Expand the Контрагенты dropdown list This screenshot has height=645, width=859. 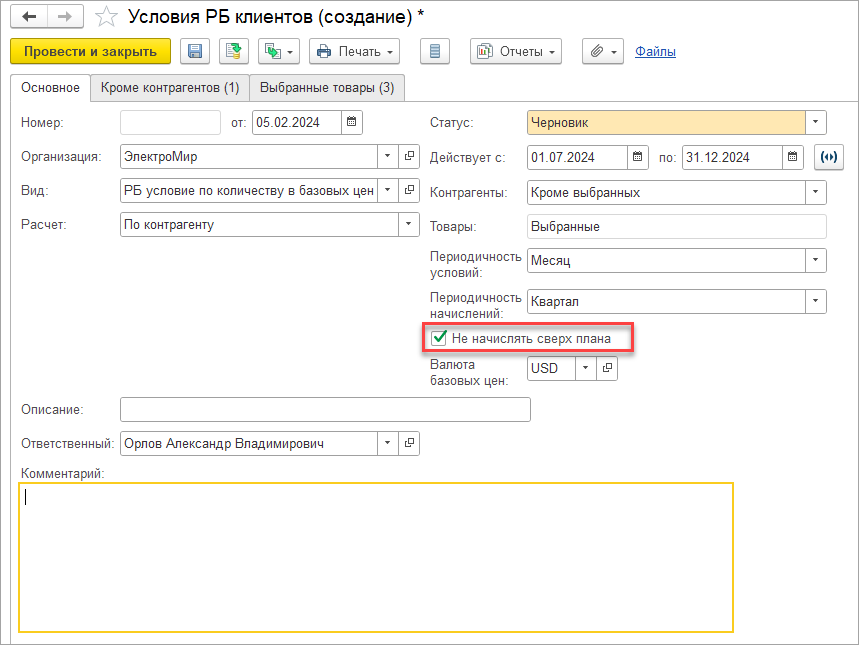point(816,192)
